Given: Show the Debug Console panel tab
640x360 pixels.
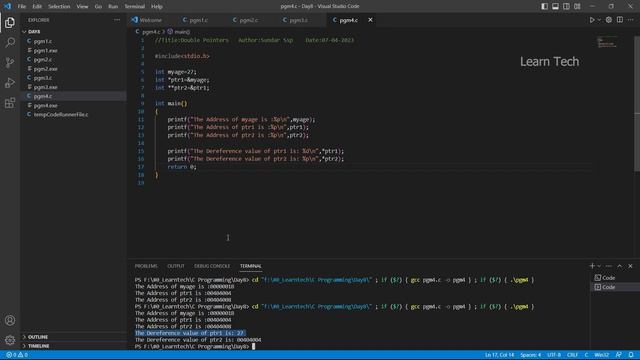Looking at the screenshot, I should (x=212, y=266).
